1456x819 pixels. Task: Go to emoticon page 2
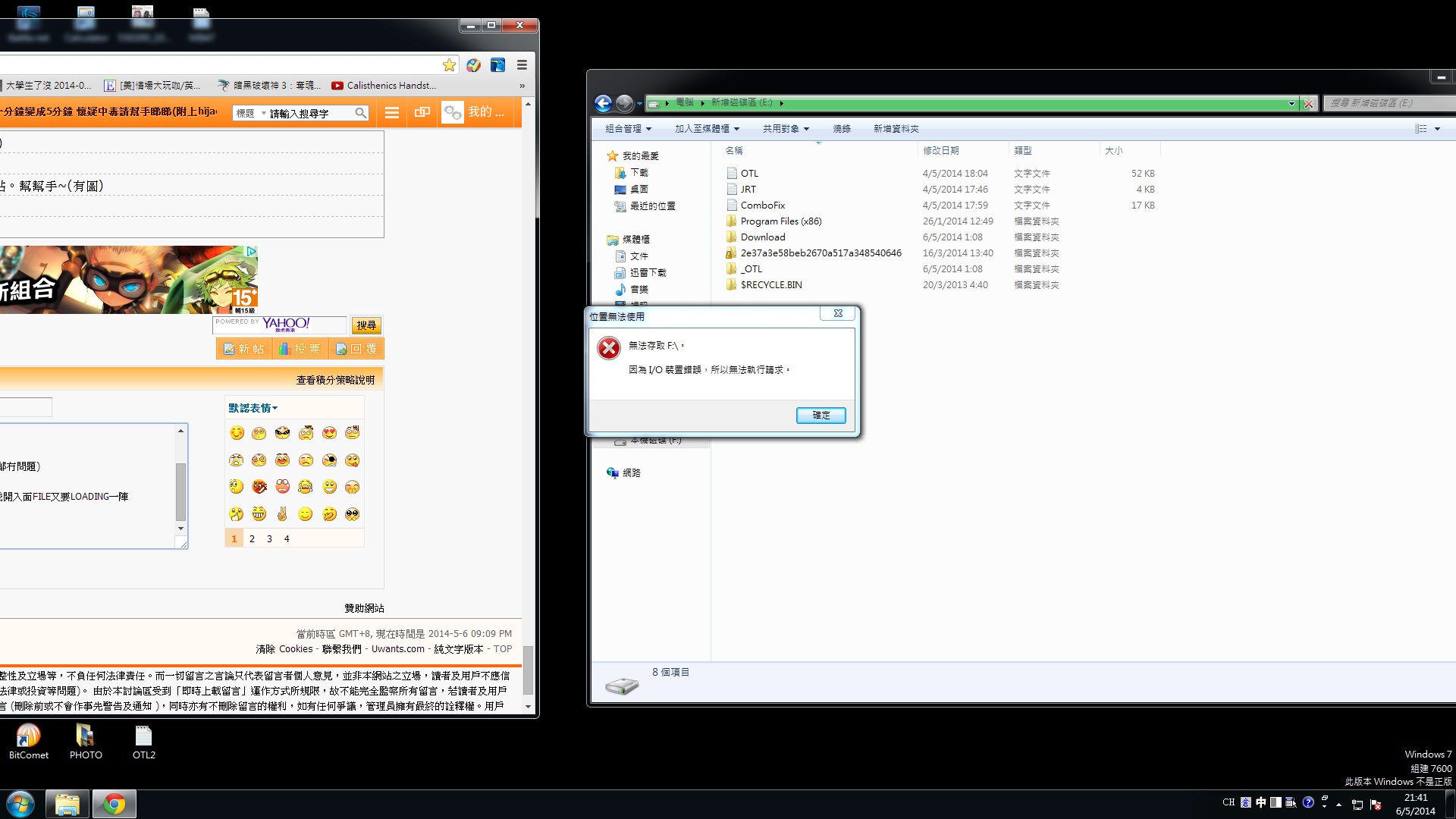(x=252, y=539)
